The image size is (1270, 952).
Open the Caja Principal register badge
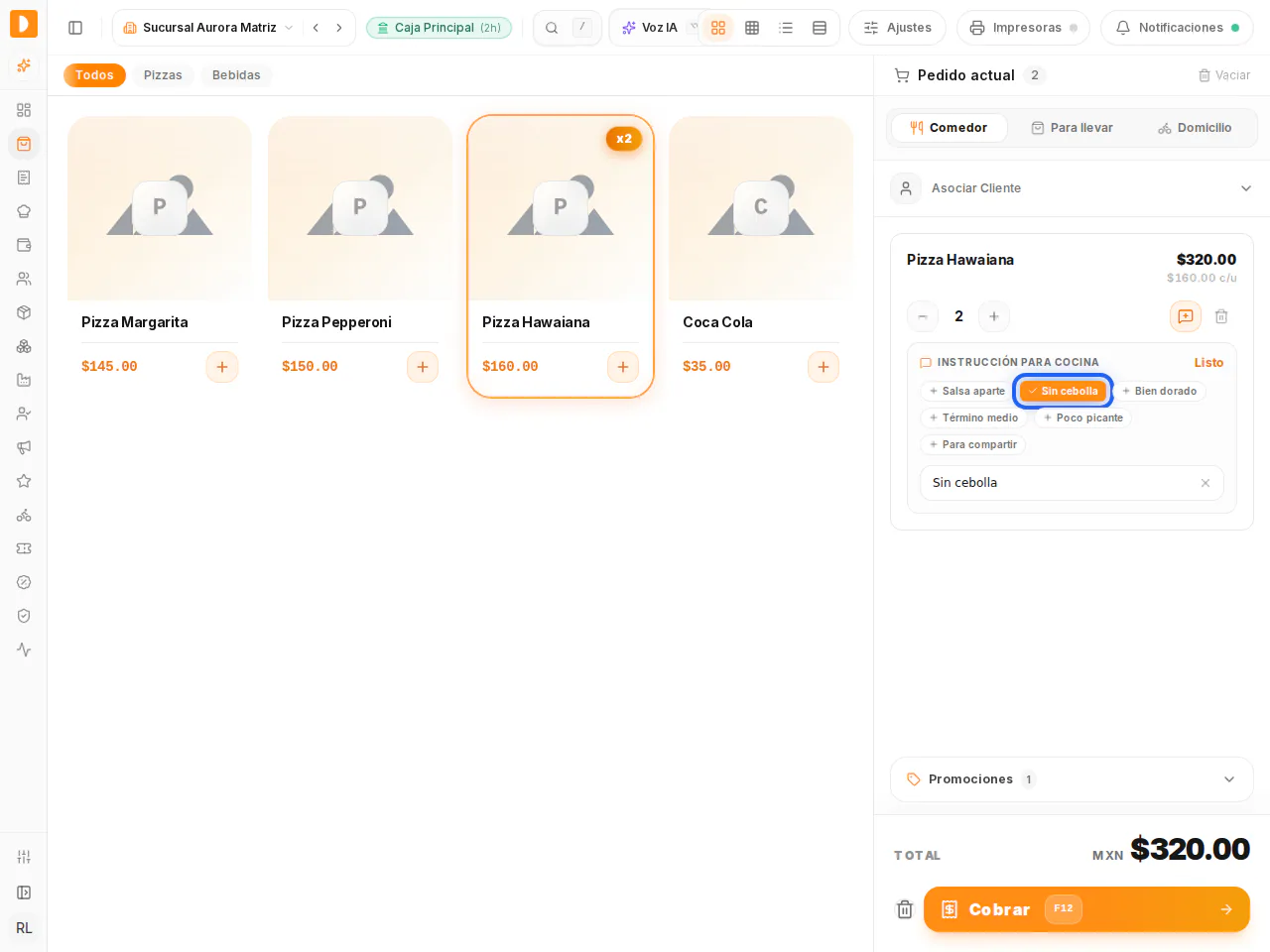[439, 28]
